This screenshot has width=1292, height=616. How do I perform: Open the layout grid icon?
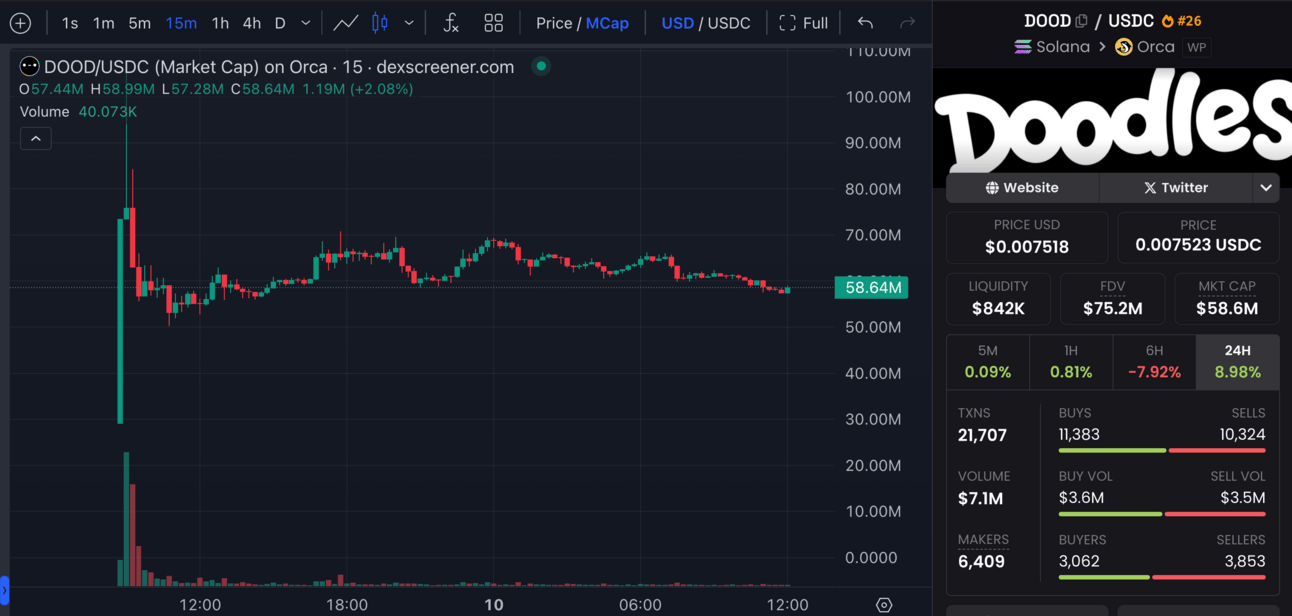pos(494,22)
